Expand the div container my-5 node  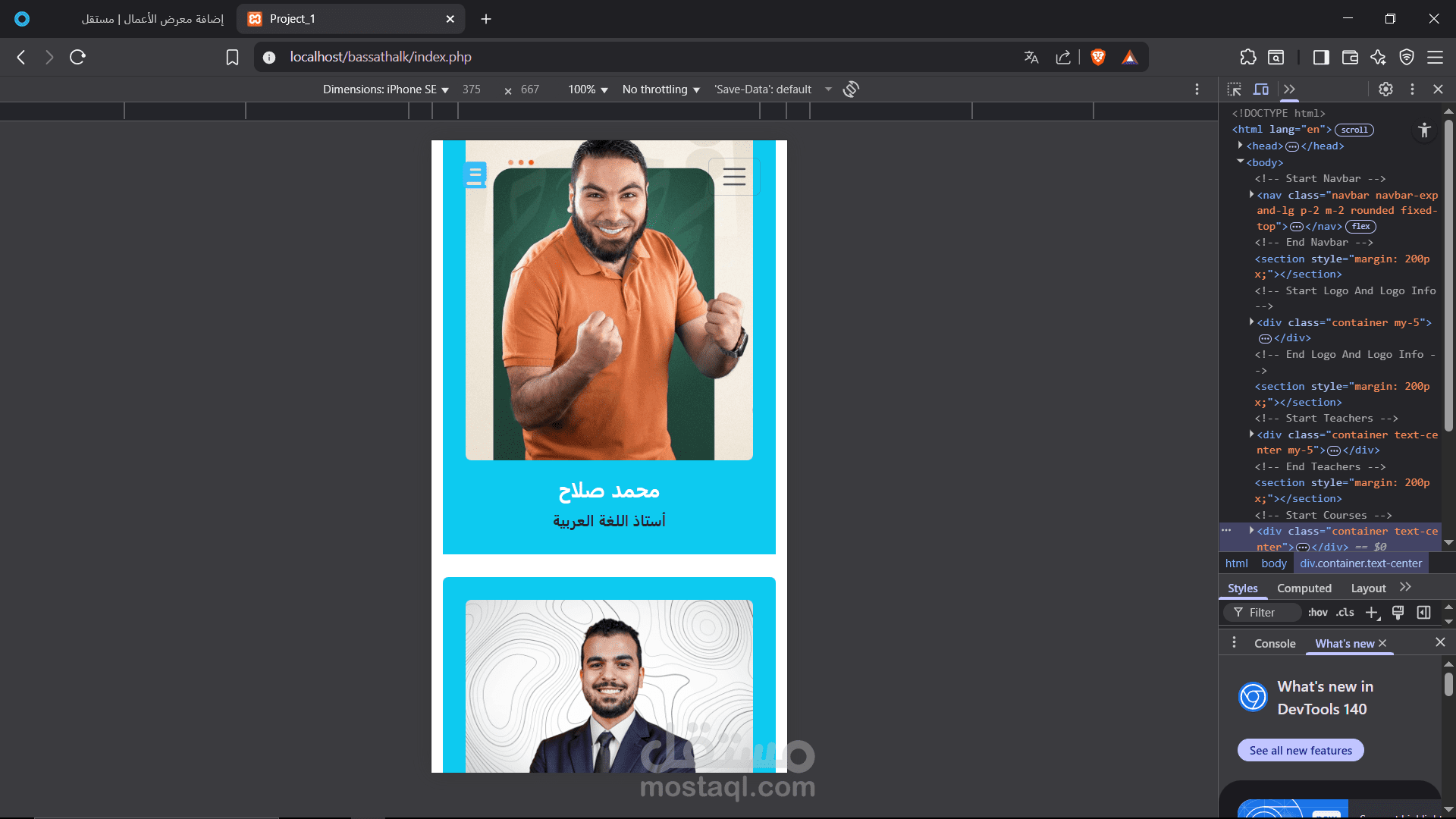tap(1251, 322)
